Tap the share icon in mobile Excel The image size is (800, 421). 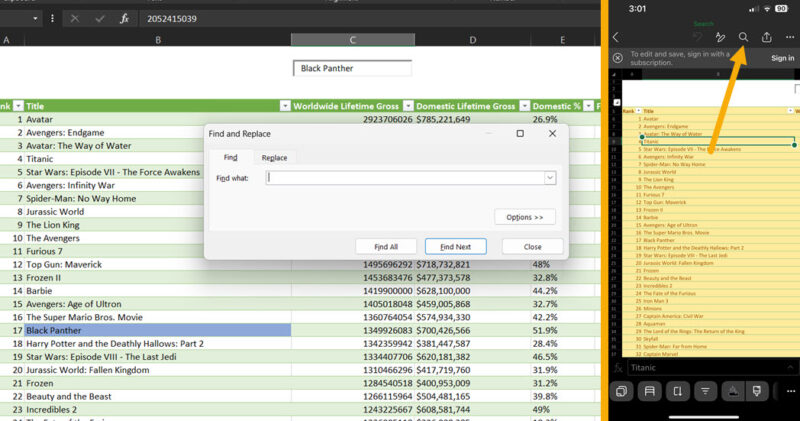(x=766, y=37)
